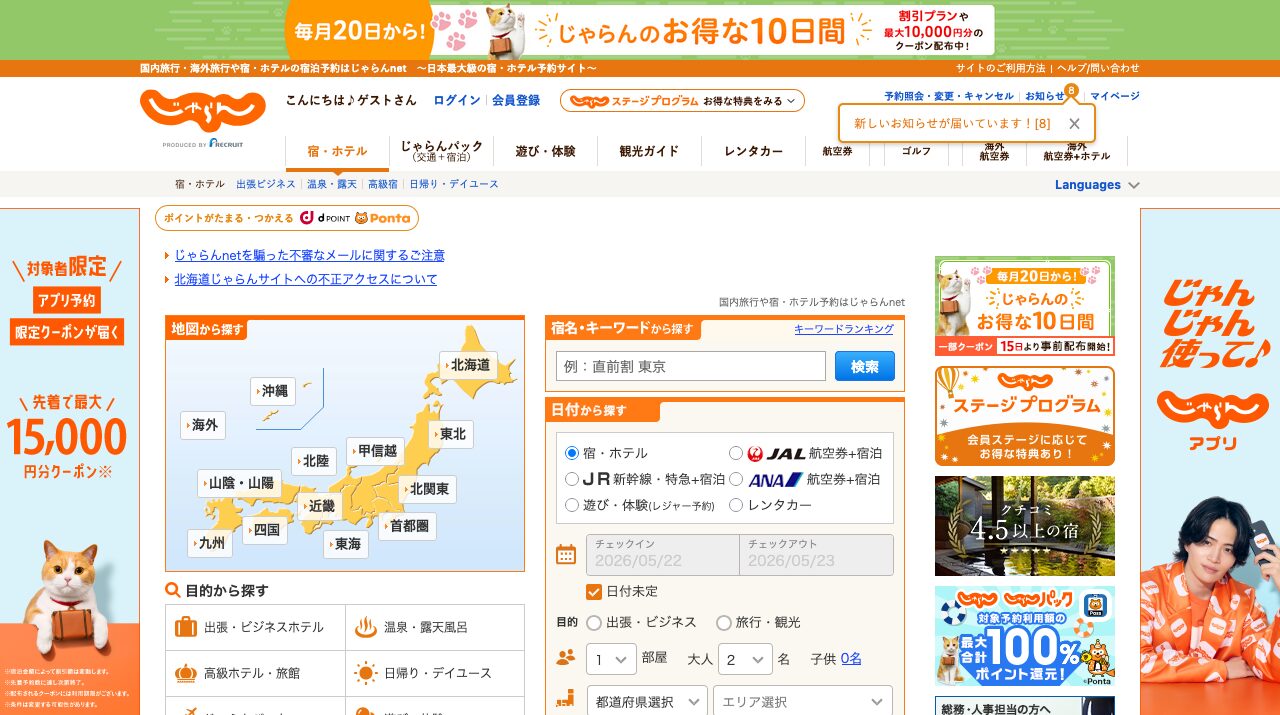Select JAL 航空券+宿泊 radio option
Viewport: 1280px width, 715px height.
pyautogui.click(x=736, y=453)
